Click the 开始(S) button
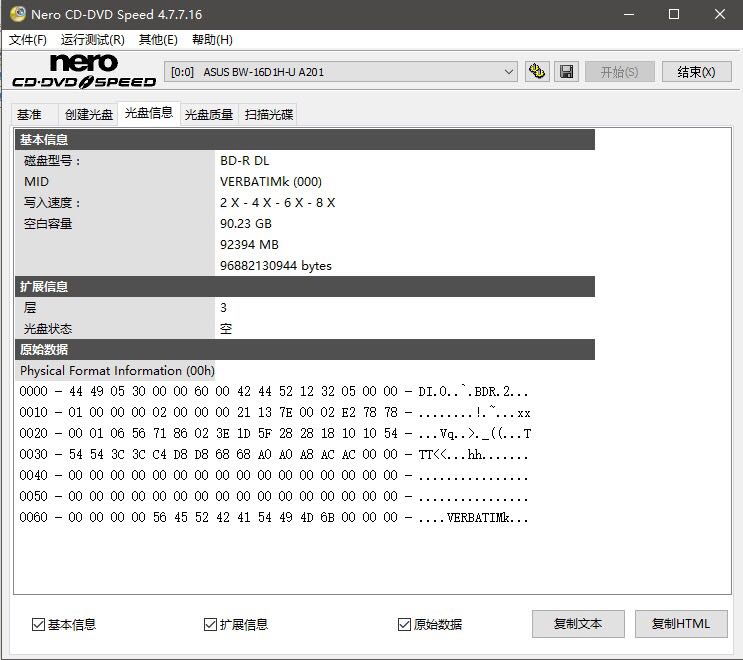The width and height of the screenshot is (743, 660). 619,72
